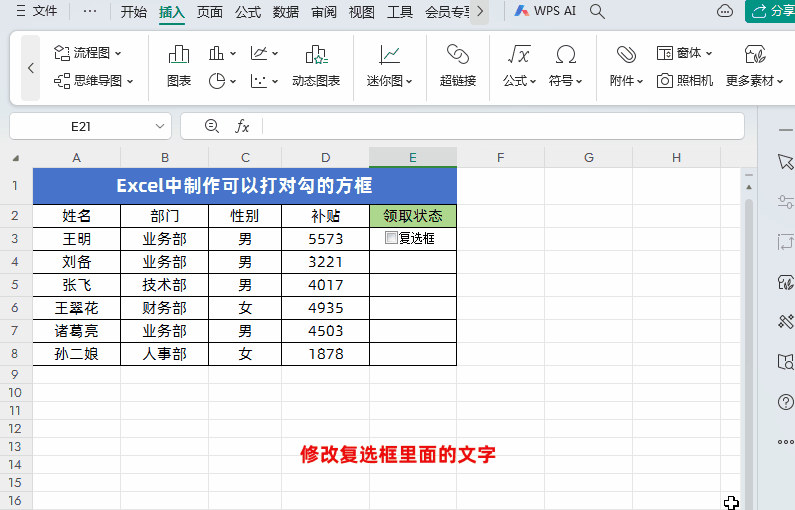Image resolution: width=795 pixels, height=510 pixels.
Task: Click the zoom magnifier in formula bar
Action: point(211,126)
